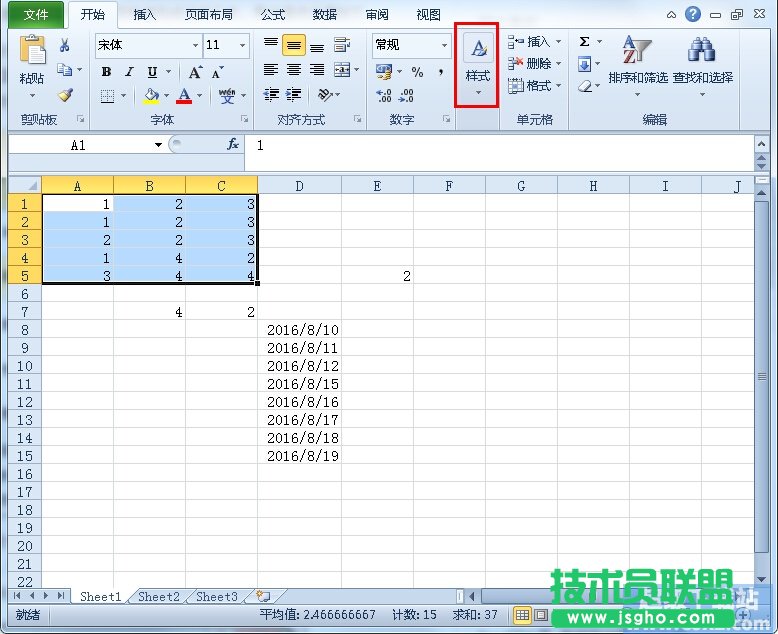Switch to Insert (插入) ribbon tab
Screen dimensions: 778x634
pyautogui.click(x=144, y=15)
